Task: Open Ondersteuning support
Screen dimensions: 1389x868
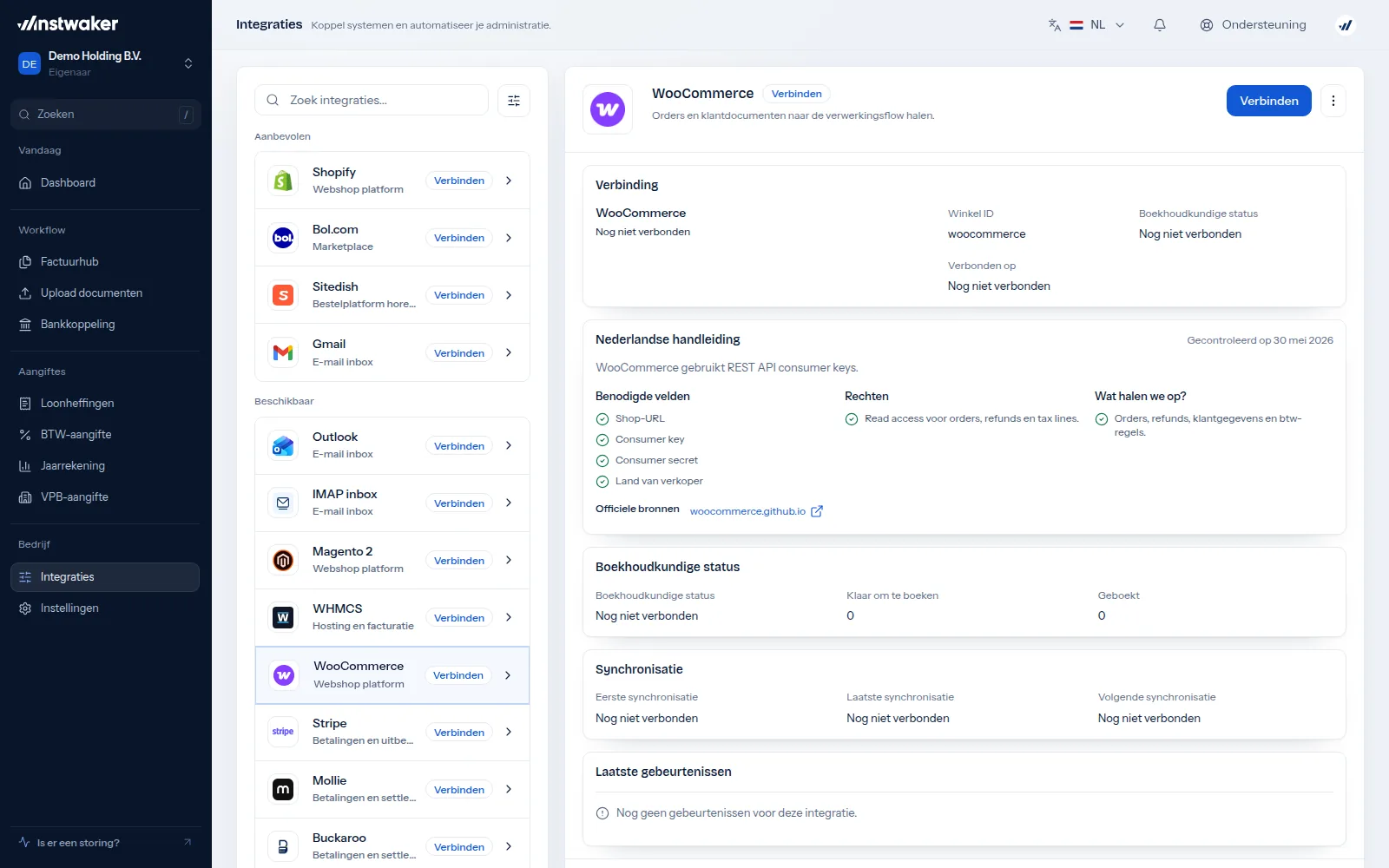Action: tap(1253, 25)
